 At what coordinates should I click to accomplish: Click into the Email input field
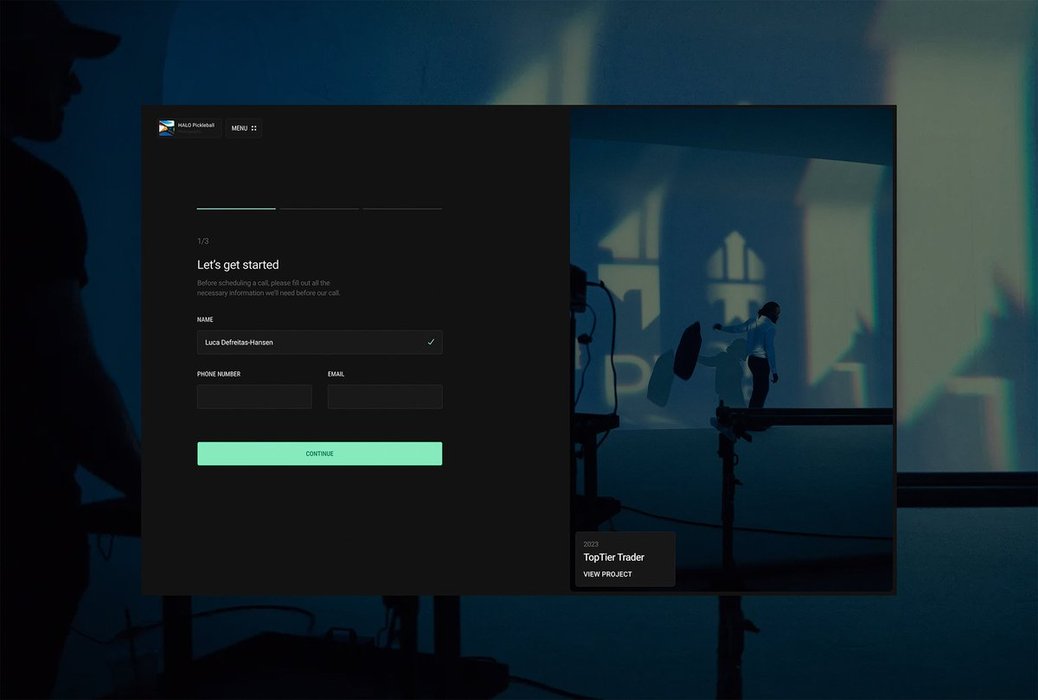pos(385,397)
